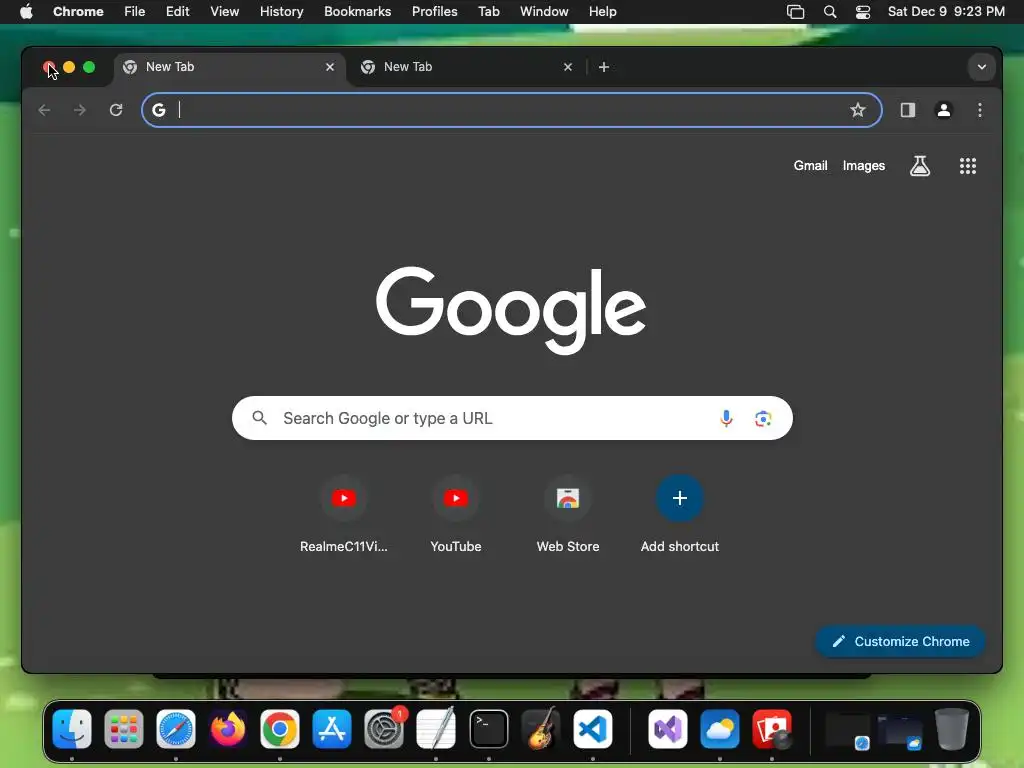1024x768 pixels.
Task: Open Visual Studio from the Dock
Action: 667,729
